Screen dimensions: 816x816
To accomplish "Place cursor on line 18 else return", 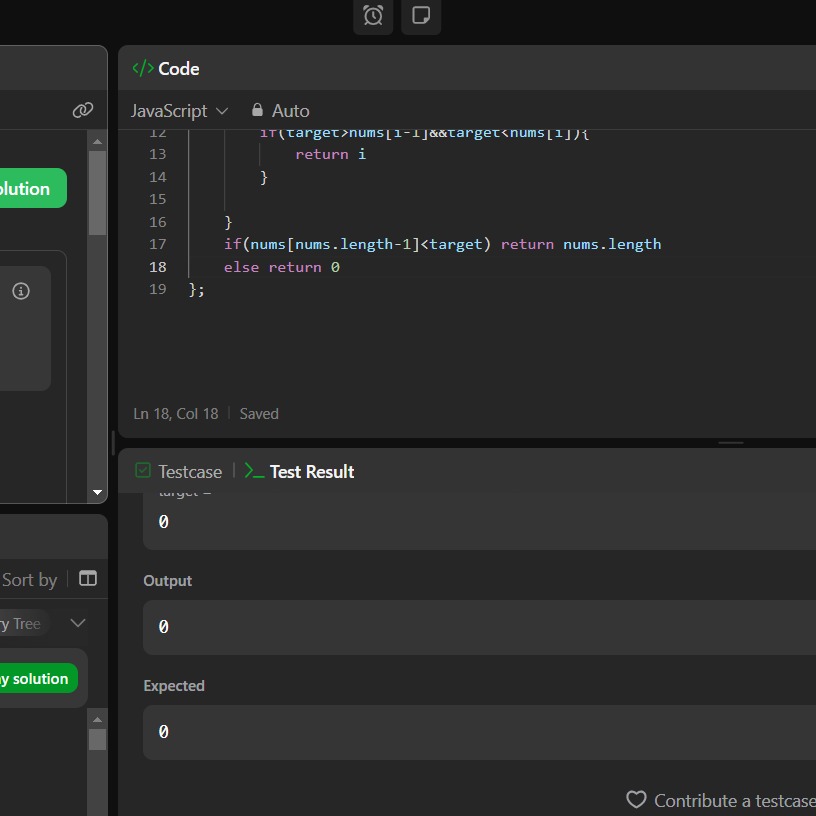I will point(282,267).
